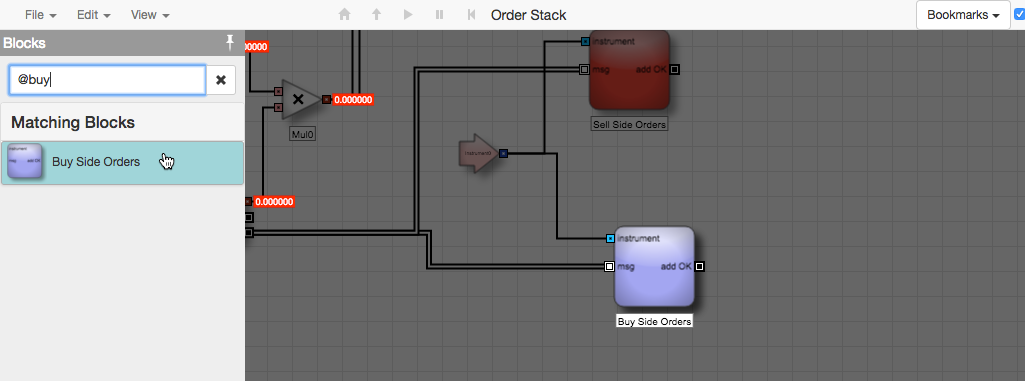Click the Sell Side Orders red block
1025x381 pixels.
click(x=630, y=70)
